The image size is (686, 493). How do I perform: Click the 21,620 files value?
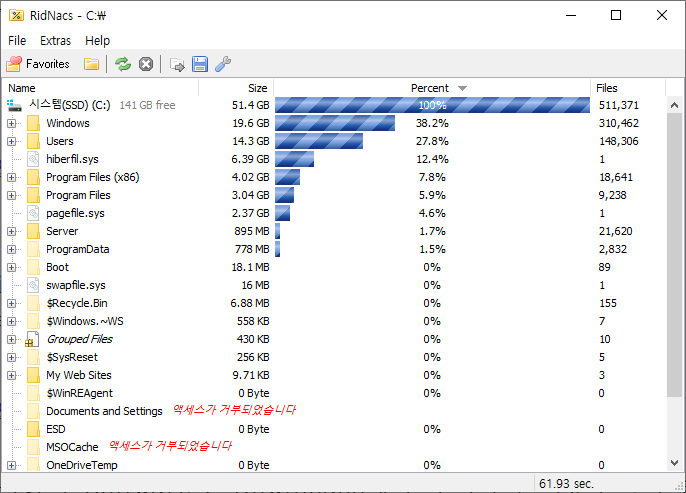click(616, 231)
